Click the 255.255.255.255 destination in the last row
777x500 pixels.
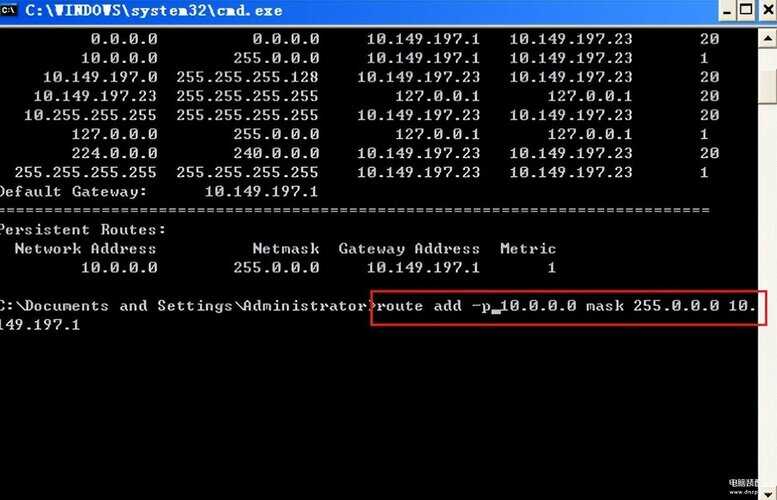85,172
